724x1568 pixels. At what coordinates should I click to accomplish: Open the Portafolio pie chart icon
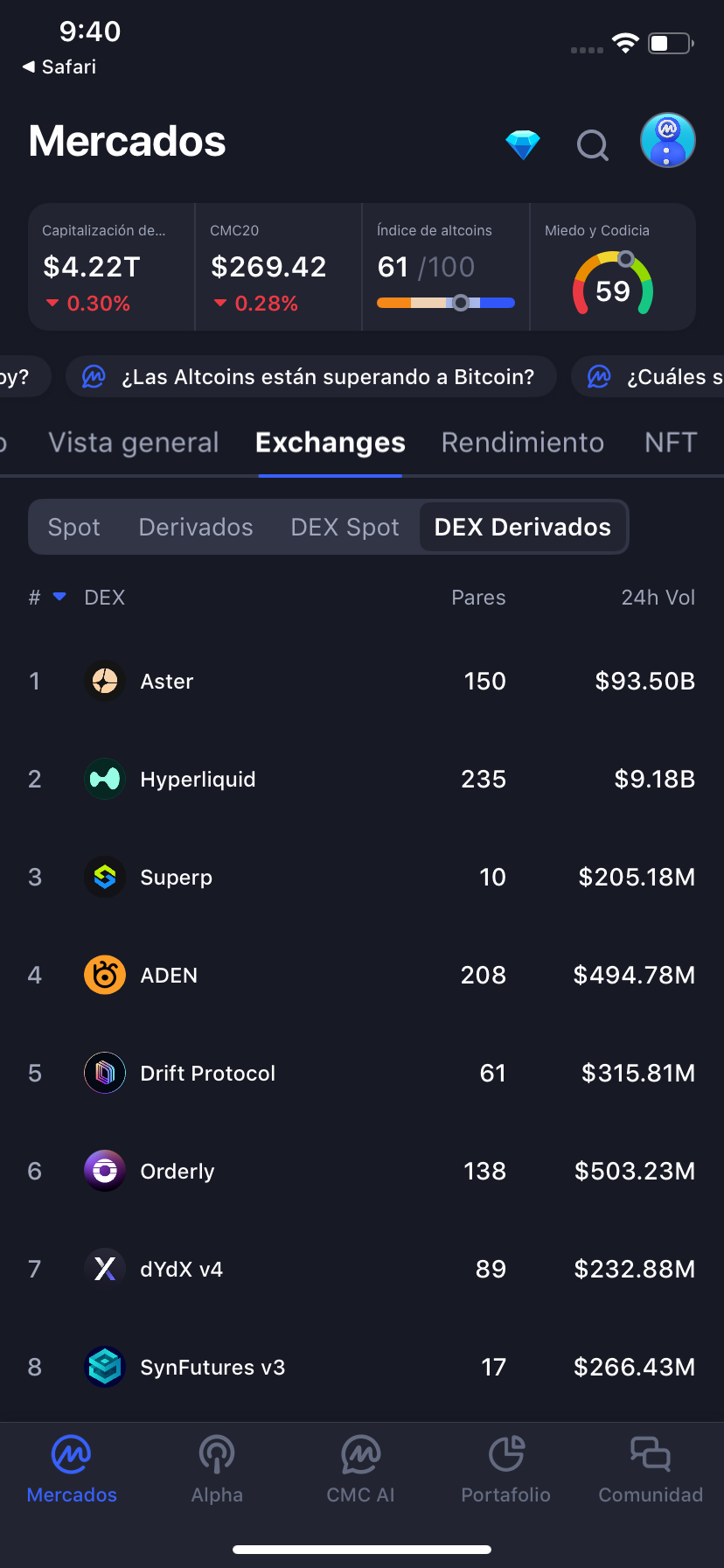coord(506,1454)
